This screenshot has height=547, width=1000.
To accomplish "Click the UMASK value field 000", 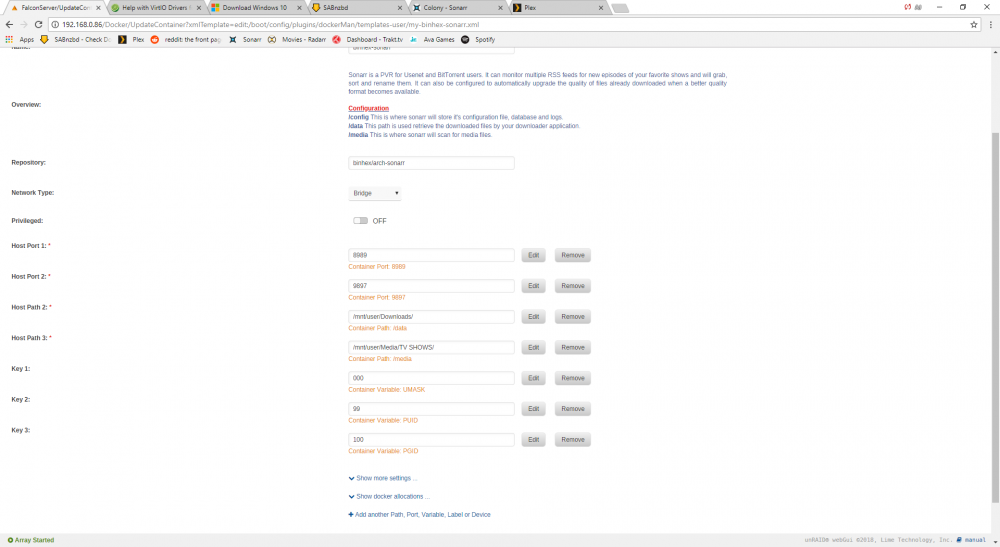I will point(431,378).
